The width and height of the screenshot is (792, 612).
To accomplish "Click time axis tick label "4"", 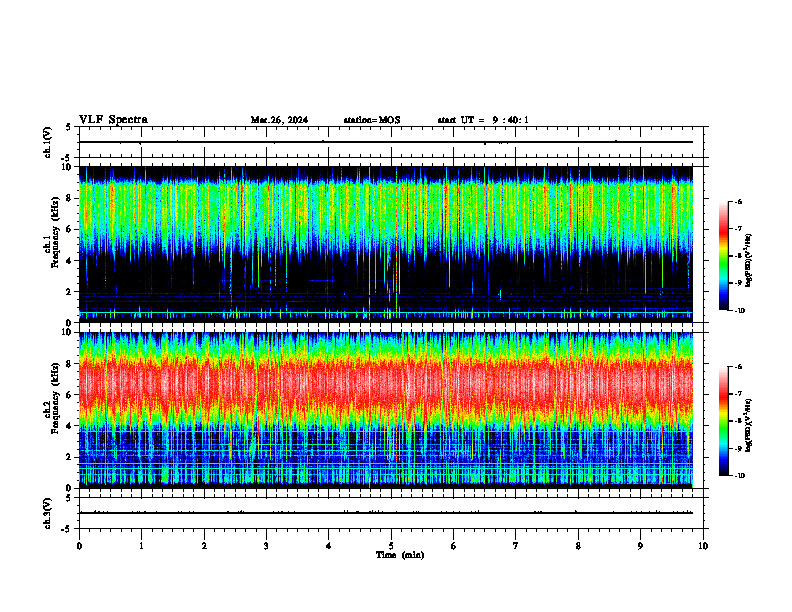I will tap(328, 546).
